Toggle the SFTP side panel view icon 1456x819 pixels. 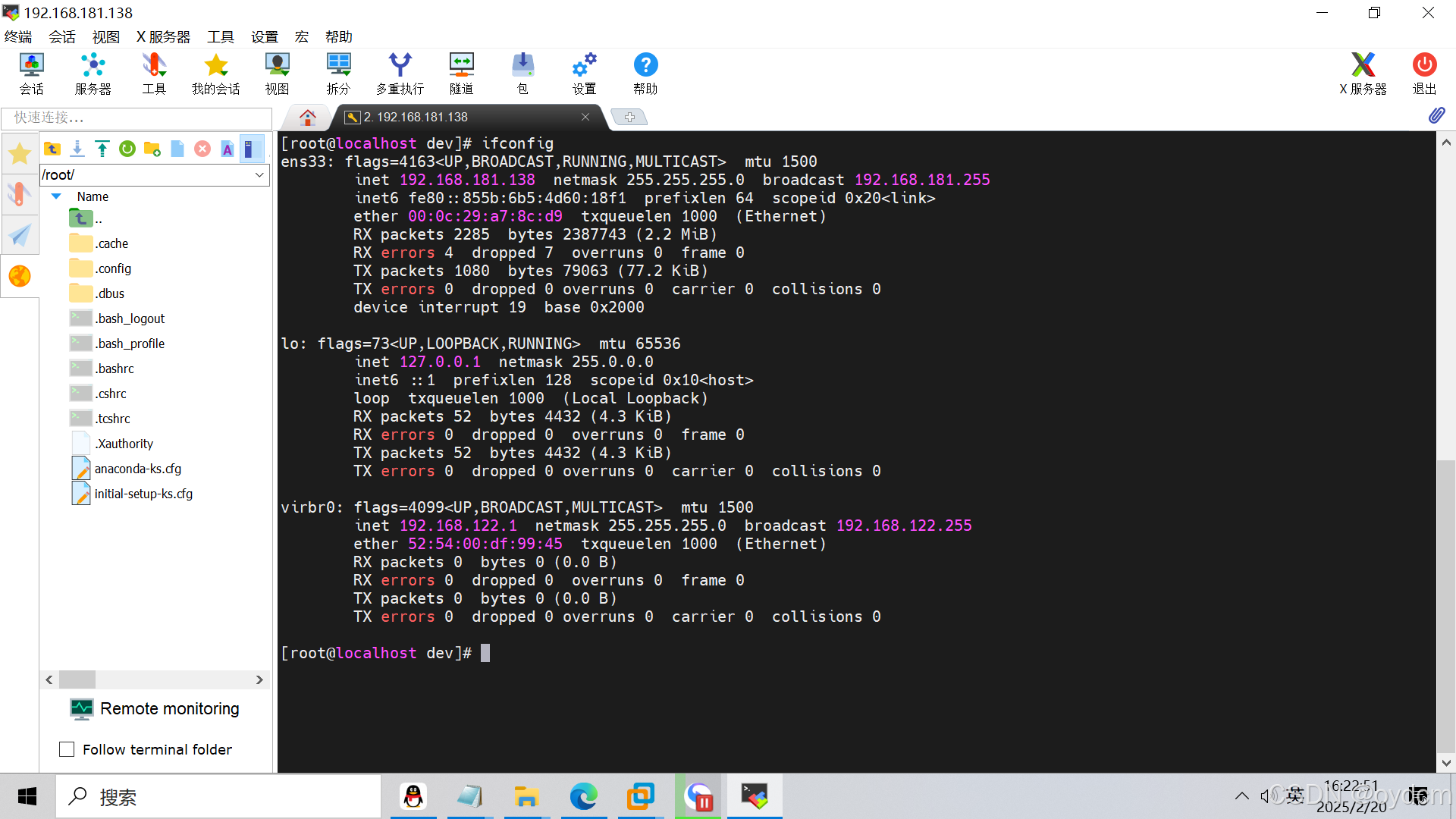251,149
